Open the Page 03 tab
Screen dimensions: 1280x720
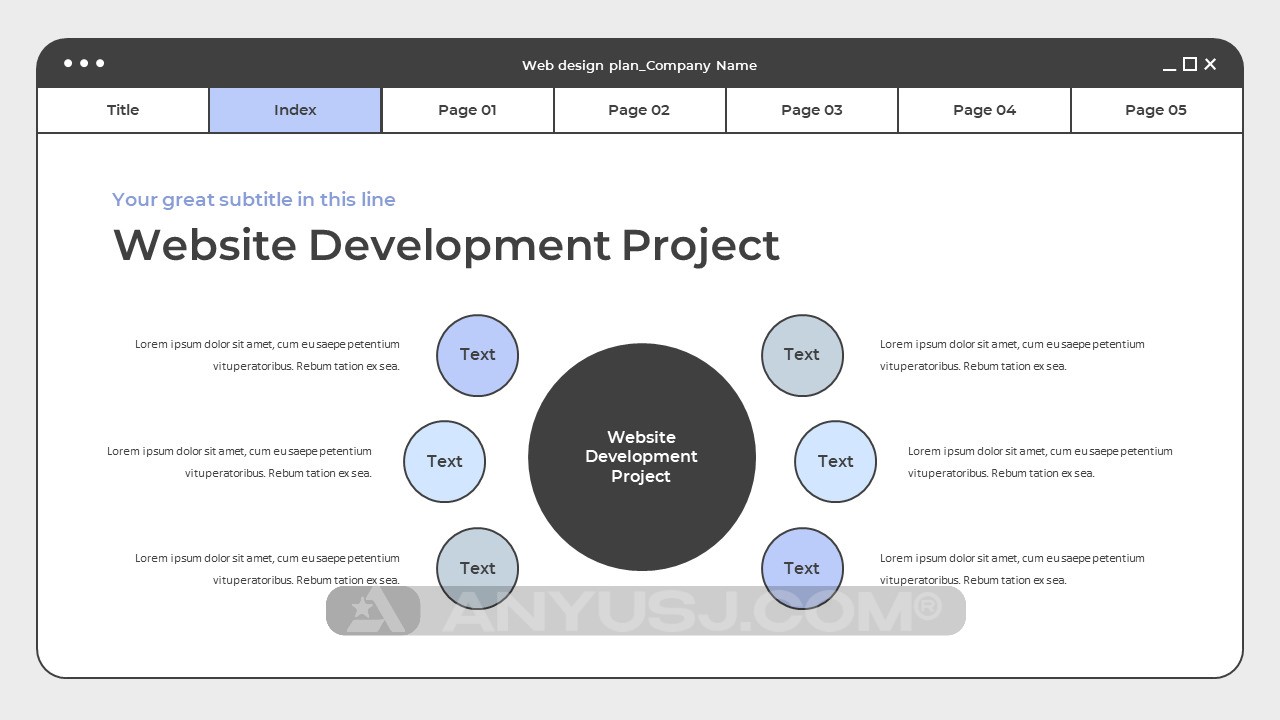tap(812, 110)
